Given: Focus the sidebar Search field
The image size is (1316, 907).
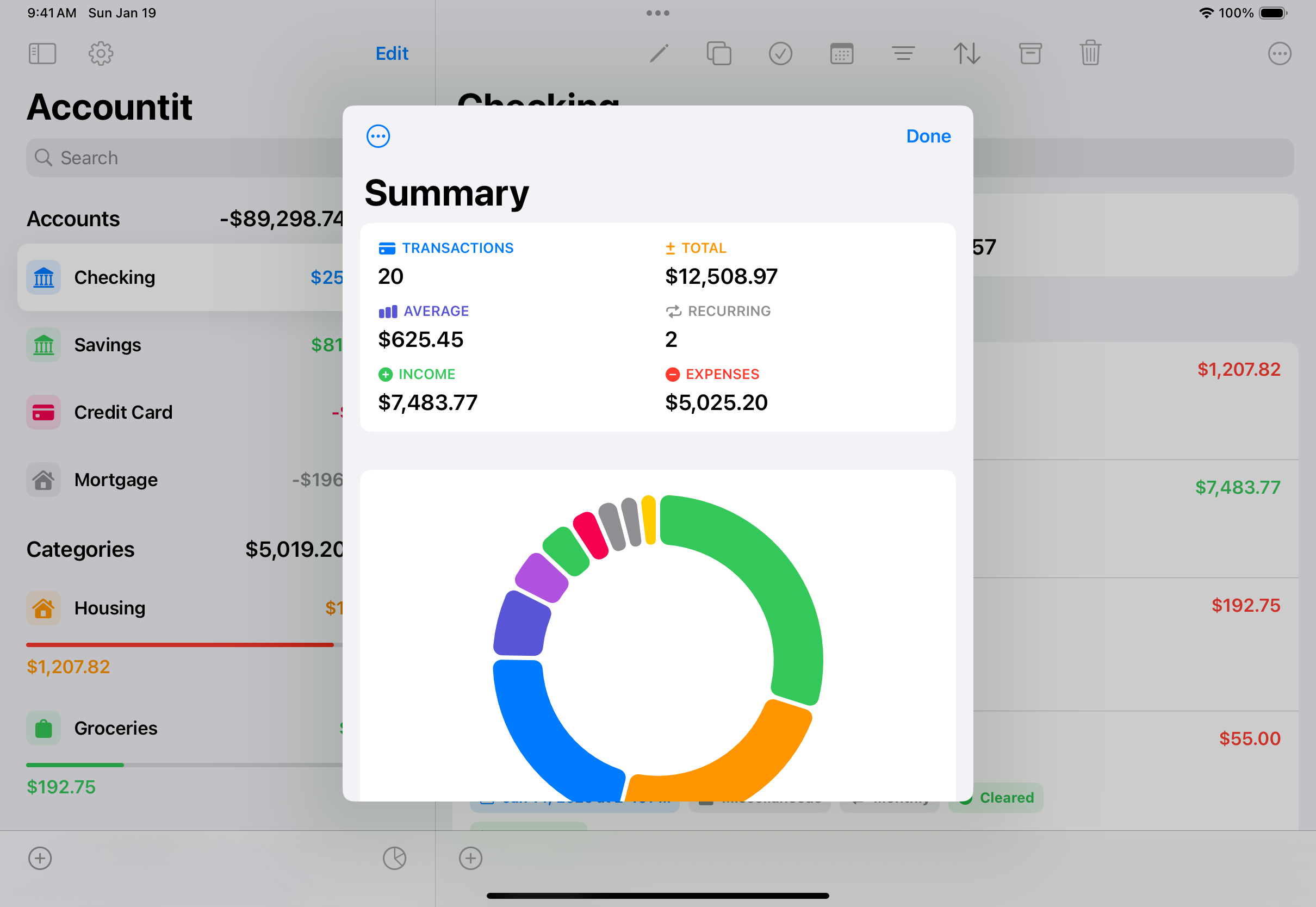Looking at the screenshot, I should pyautogui.click(x=184, y=158).
